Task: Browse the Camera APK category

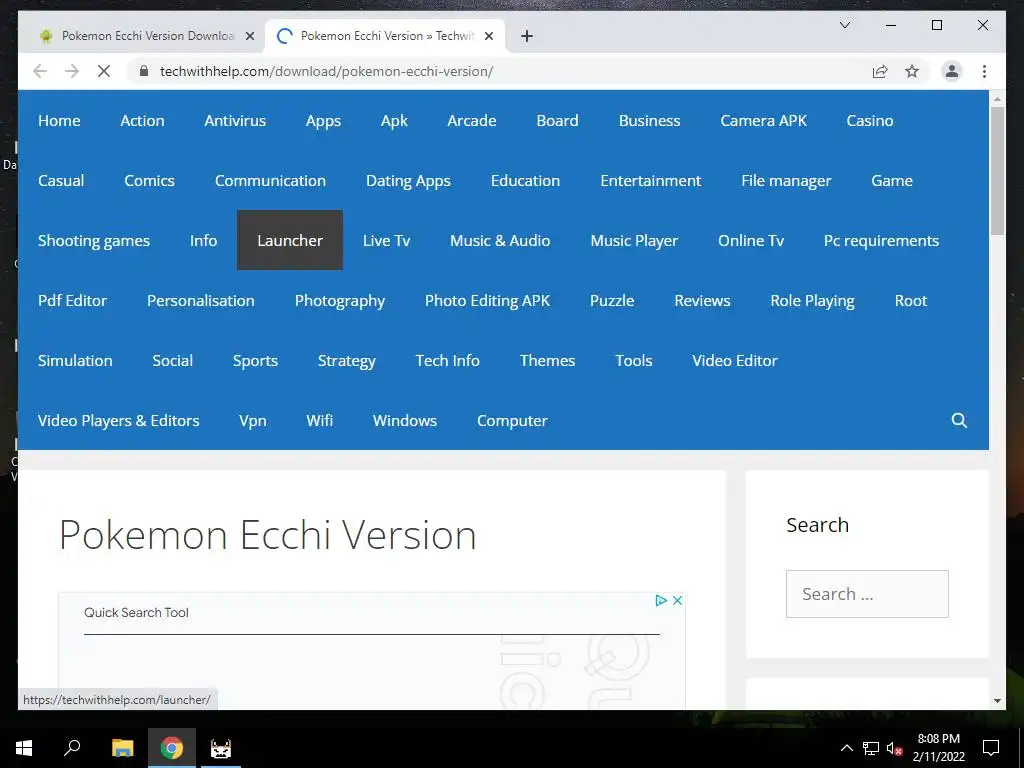Action: click(x=763, y=120)
